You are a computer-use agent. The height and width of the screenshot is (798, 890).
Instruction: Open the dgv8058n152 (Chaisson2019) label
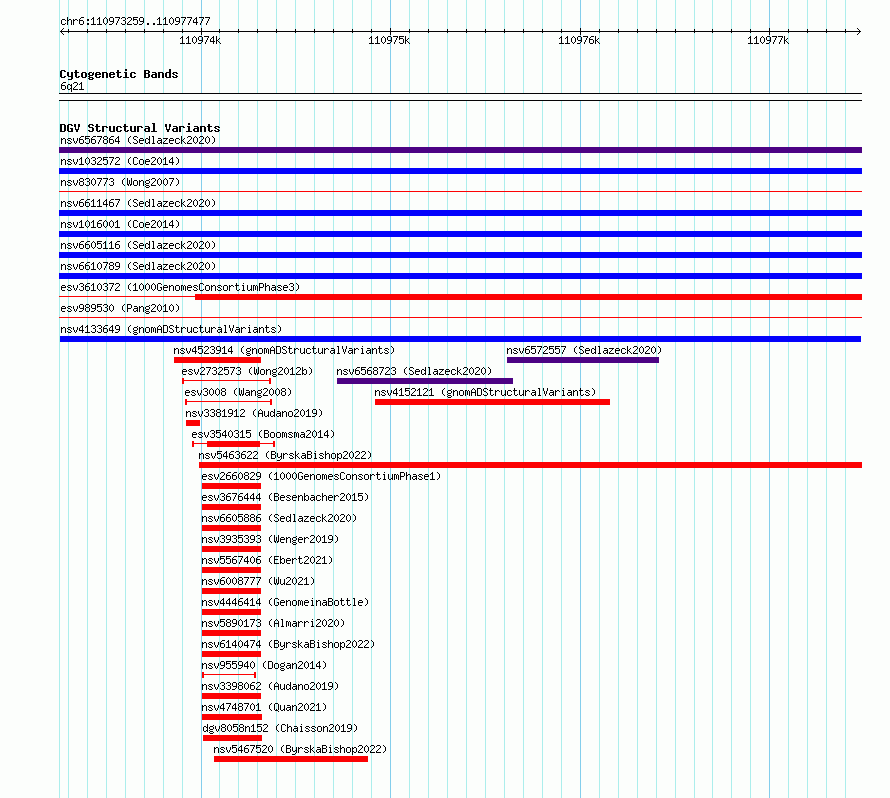tap(280, 728)
